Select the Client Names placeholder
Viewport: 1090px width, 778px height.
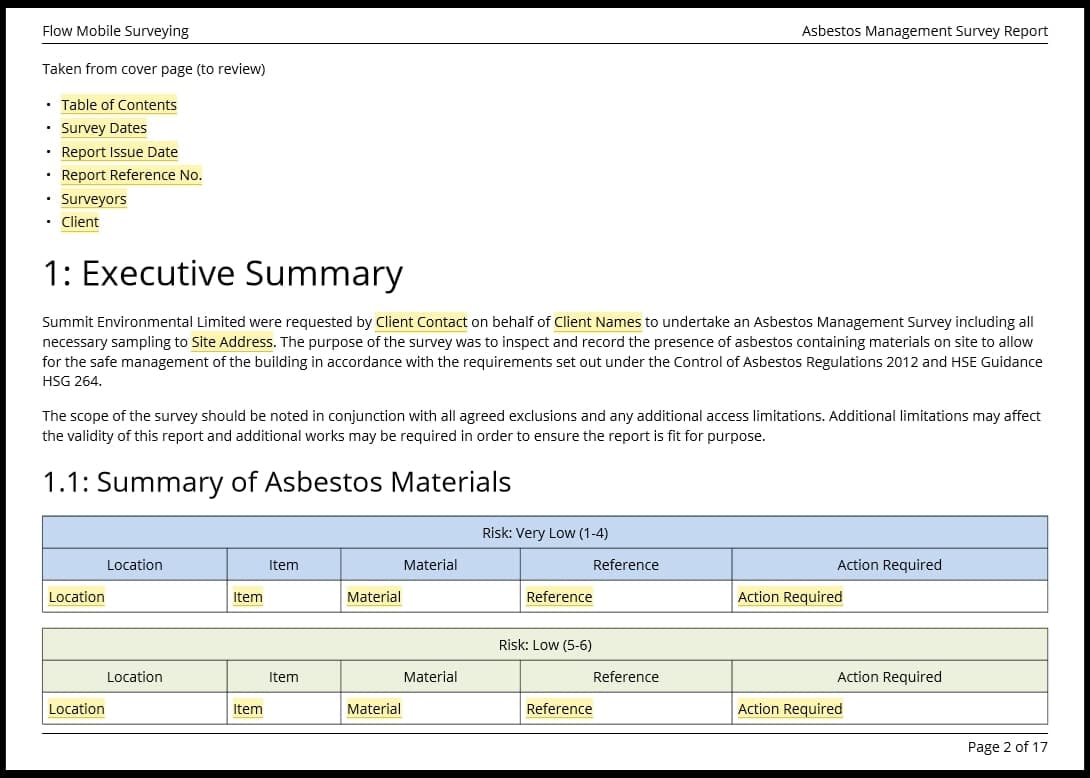[x=598, y=322]
